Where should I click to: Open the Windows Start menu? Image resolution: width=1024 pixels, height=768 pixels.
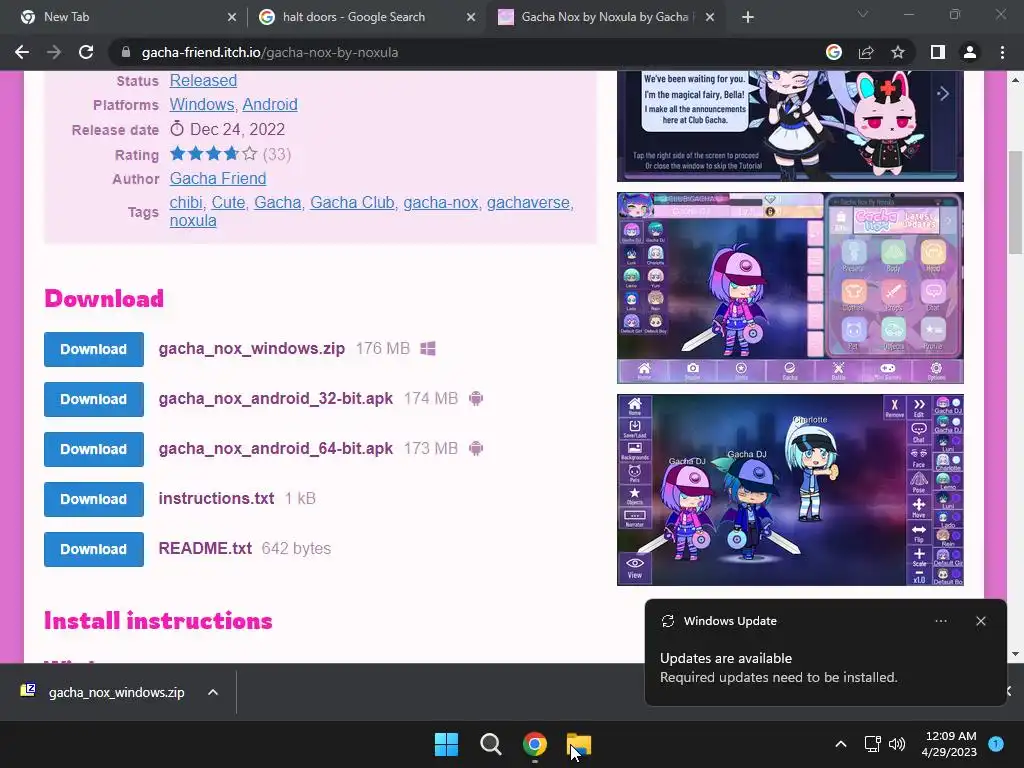(x=447, y=744)
